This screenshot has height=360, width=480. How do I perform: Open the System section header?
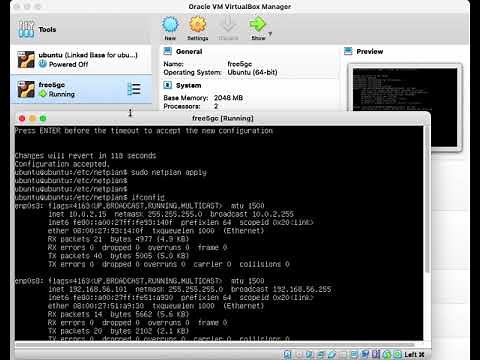pos(188,85)
